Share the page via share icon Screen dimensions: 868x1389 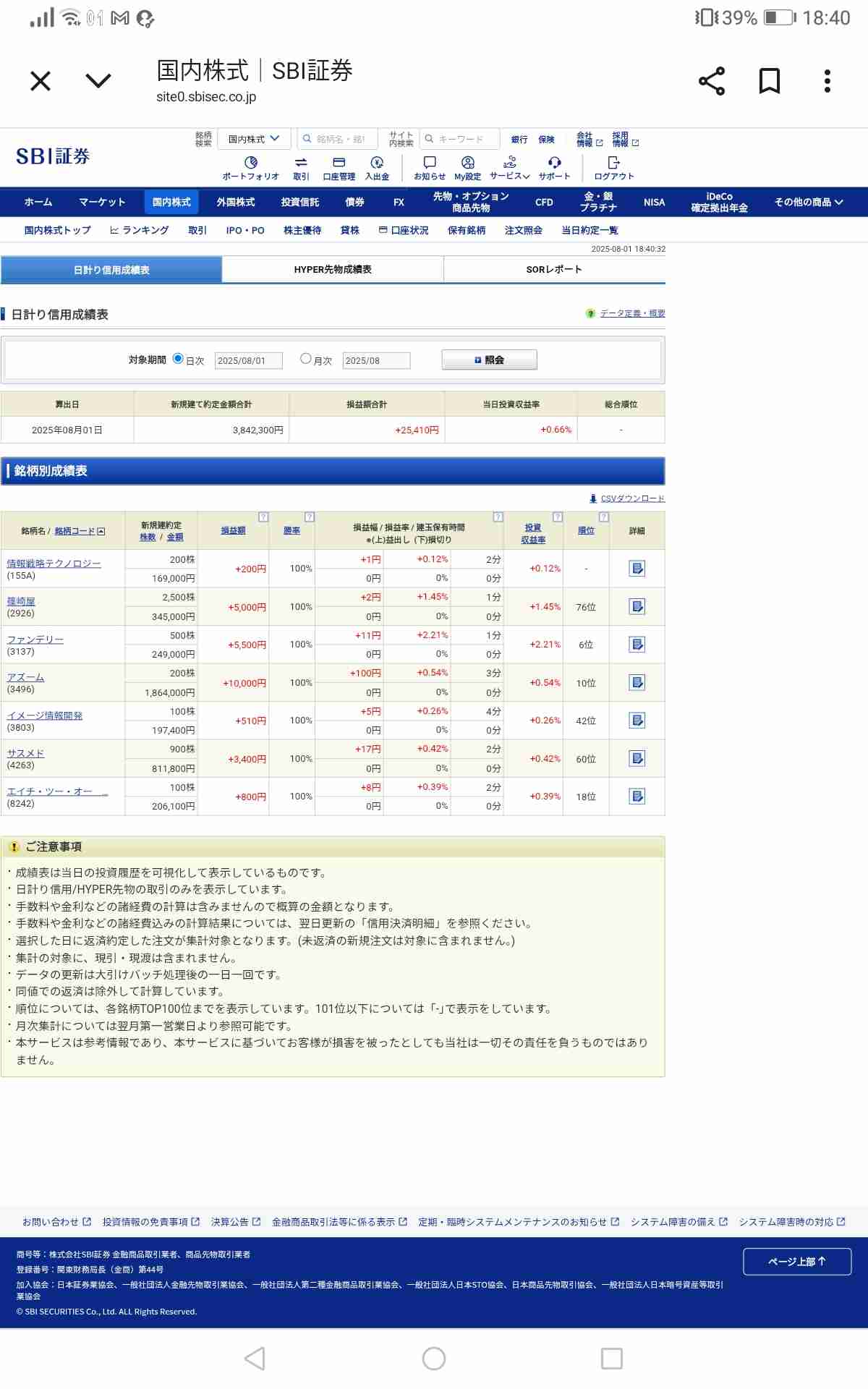click(712, 81)
